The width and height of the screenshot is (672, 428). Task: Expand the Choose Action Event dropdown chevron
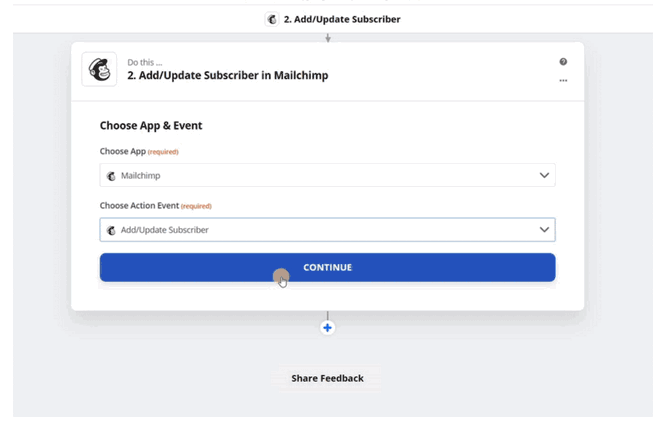point(544,230)
